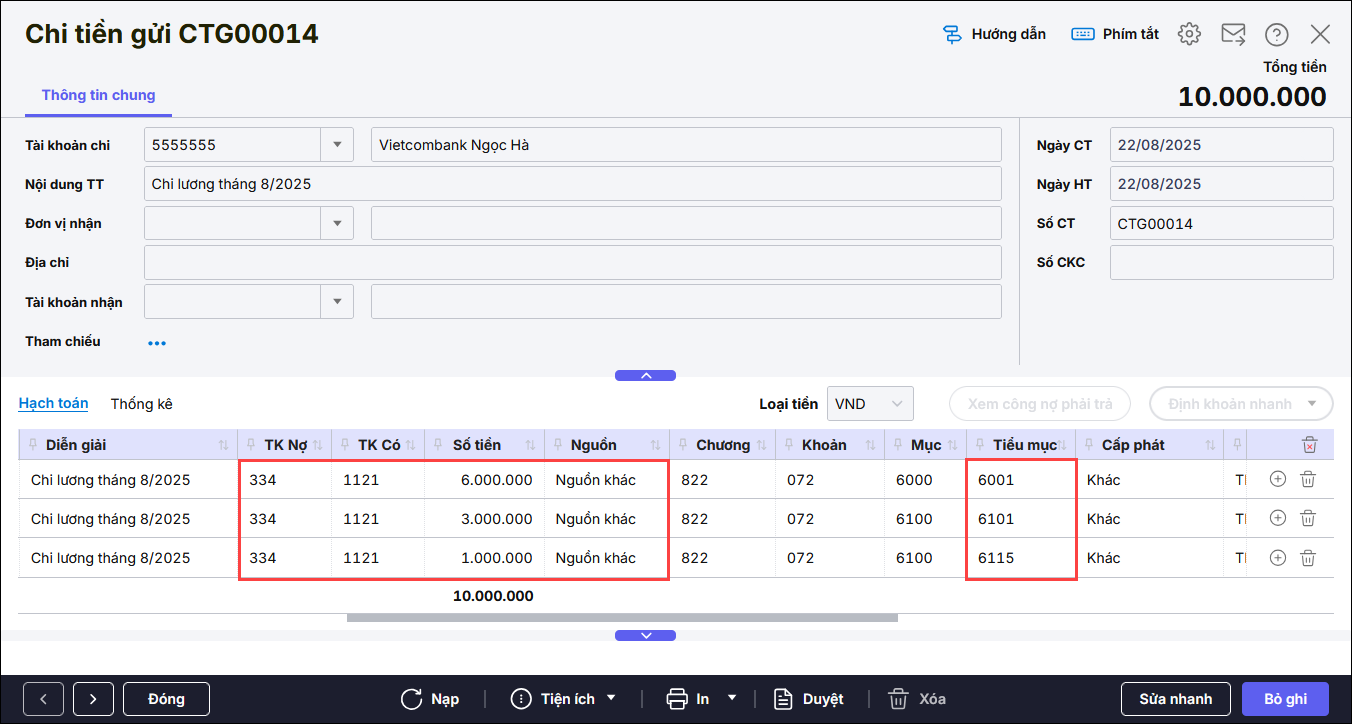
Task: Click delete-all-rows icon in table header
Action: (x=1309, y=445)
